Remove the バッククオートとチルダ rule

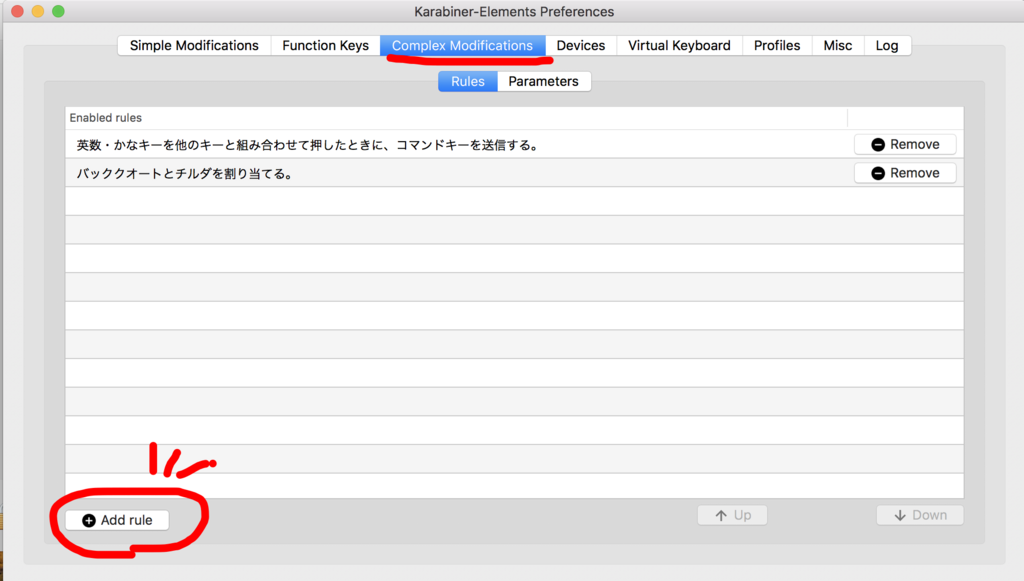(x=905, y=173)
